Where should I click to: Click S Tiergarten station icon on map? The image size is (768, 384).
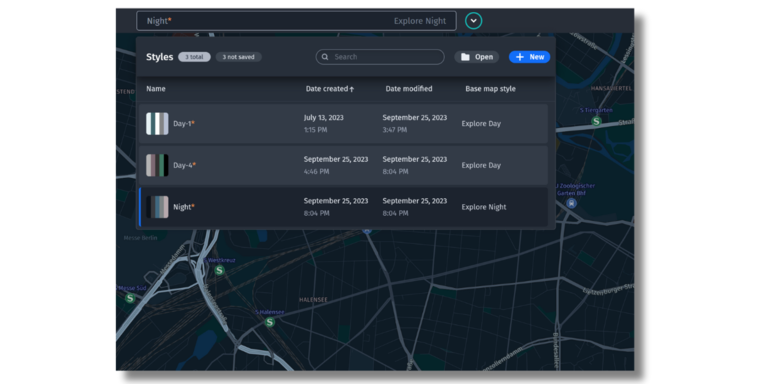click(596, 120)
